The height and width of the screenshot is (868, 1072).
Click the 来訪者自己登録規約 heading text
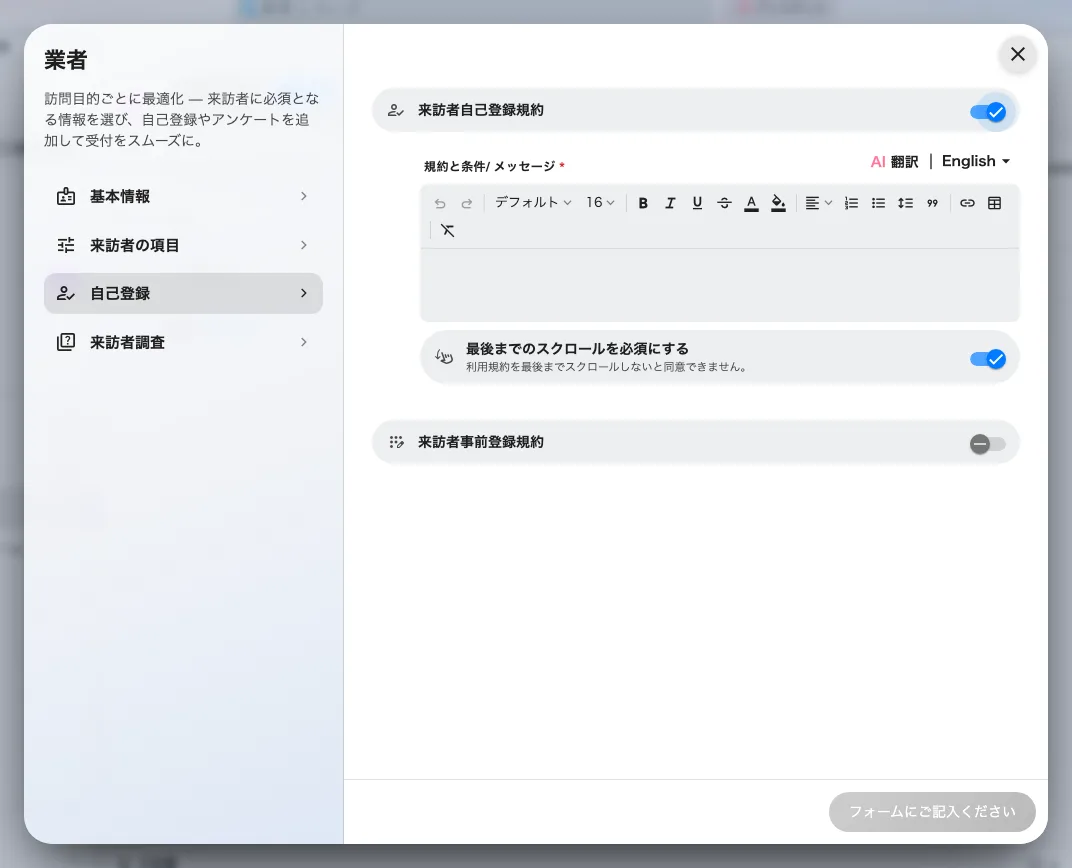tap(481, 110)
